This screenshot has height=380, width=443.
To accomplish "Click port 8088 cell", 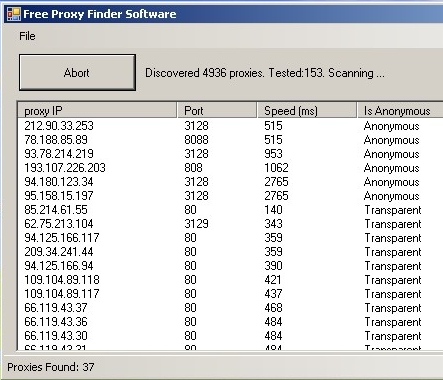I will (196, 140).
